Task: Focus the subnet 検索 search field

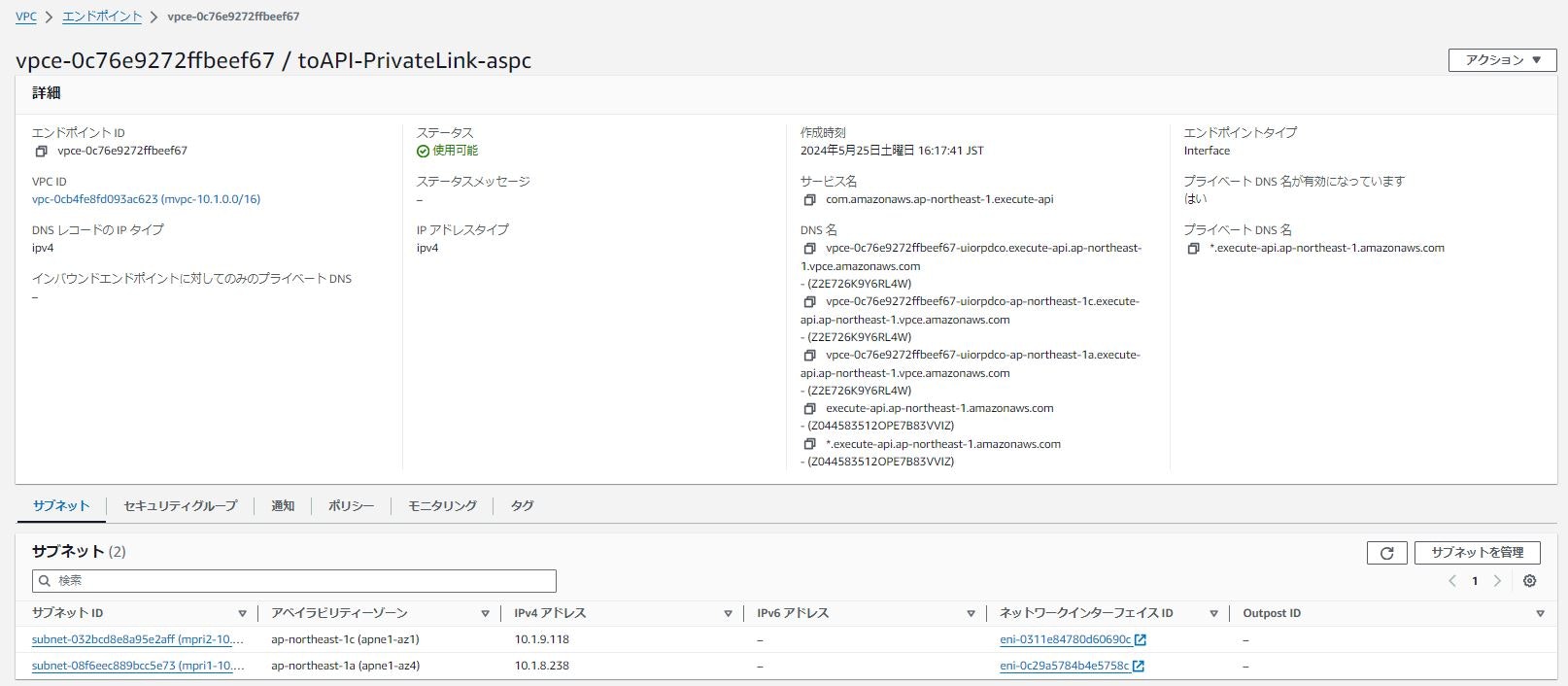Action: point(294,581)
